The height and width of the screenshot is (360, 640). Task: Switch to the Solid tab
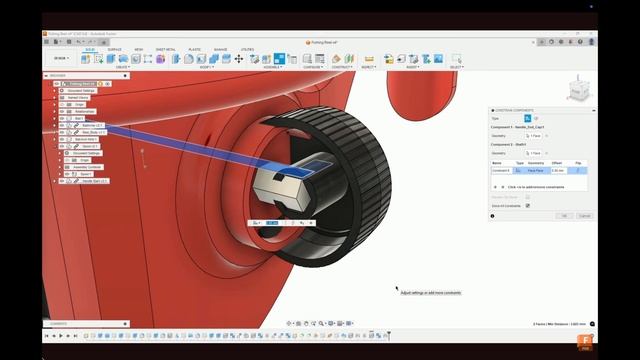[x=90, y=49]
